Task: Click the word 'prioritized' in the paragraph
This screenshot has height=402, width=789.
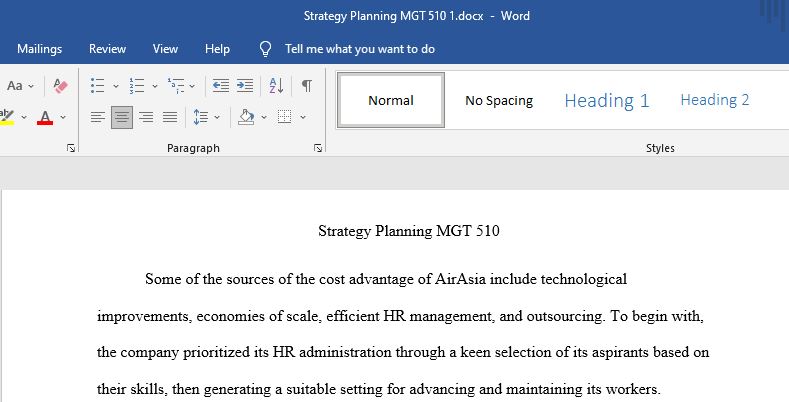Action: pyautogui.click(x=216, y=352)
